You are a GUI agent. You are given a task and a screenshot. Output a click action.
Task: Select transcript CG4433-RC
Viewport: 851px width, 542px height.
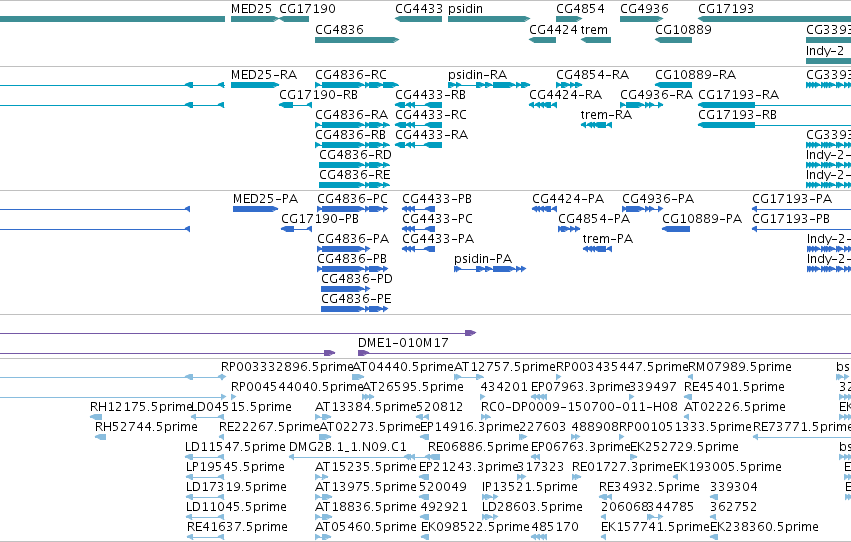click(431, 114)
